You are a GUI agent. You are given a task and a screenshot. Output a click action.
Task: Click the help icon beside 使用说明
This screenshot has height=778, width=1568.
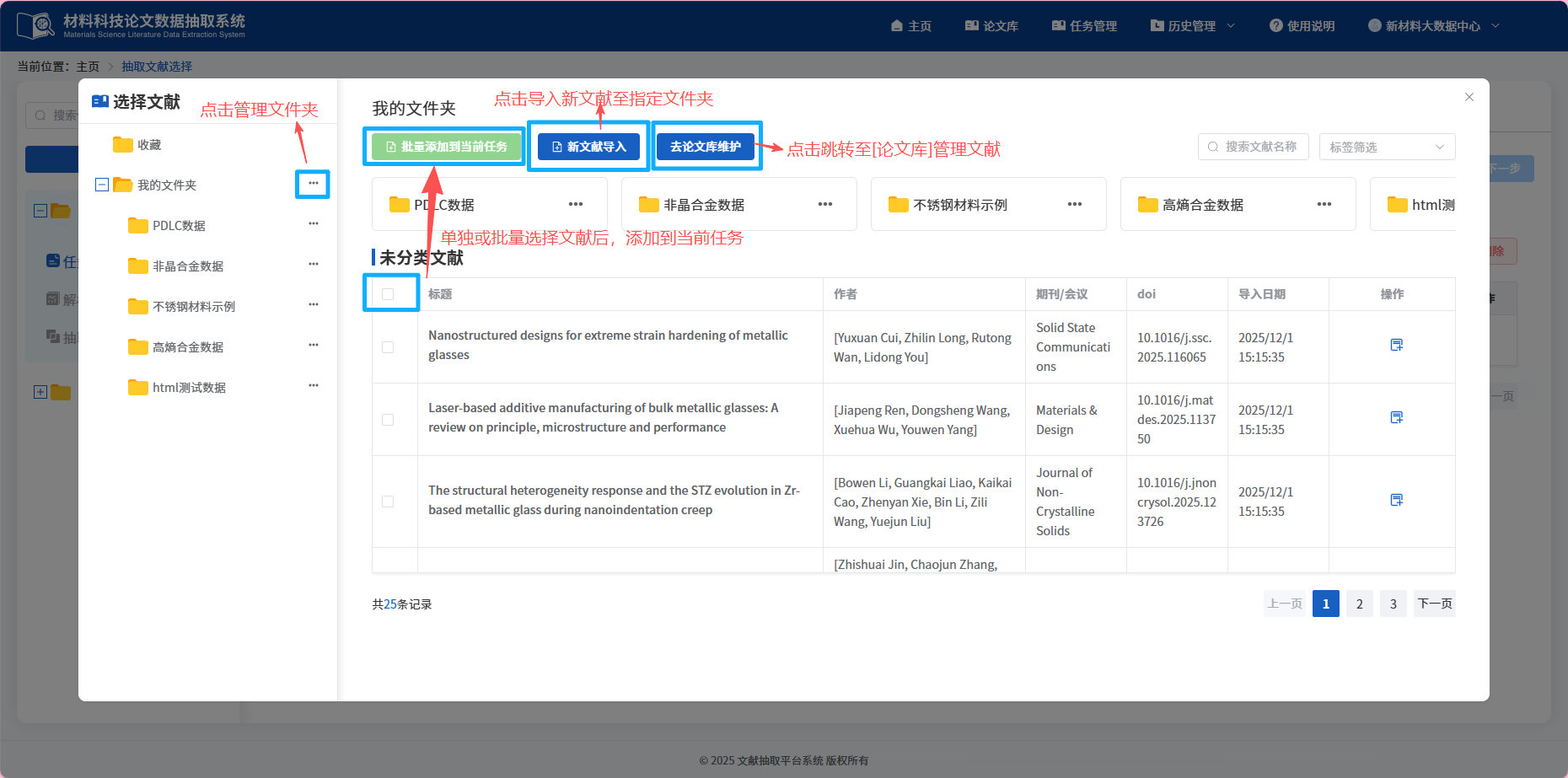pos(1275,24)
